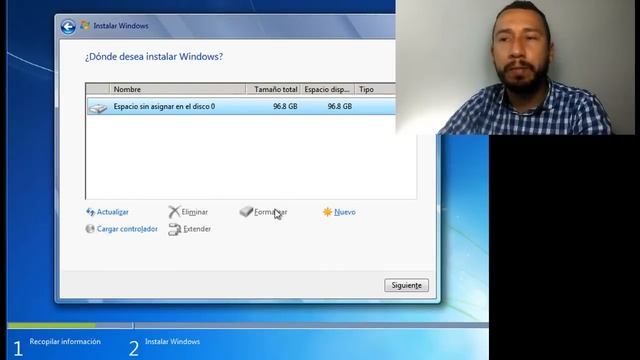Click the disk drive icon in the list row
Screen dimensions: 640x360
(98, 108)
